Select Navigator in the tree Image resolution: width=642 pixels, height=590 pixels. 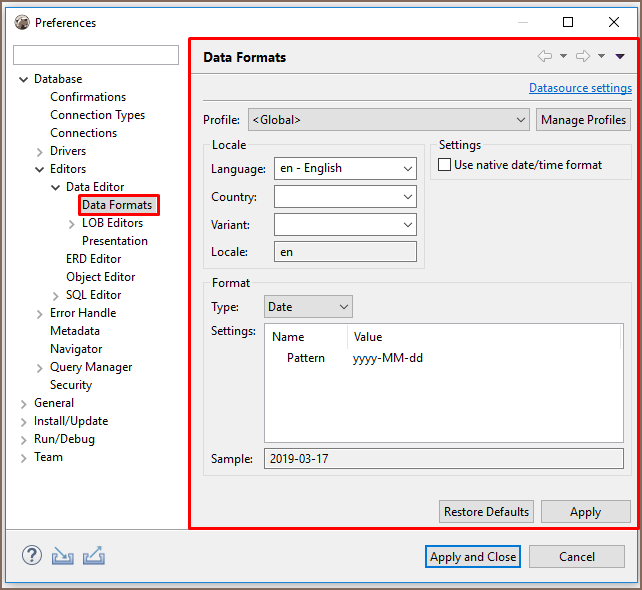click(76, 349)
